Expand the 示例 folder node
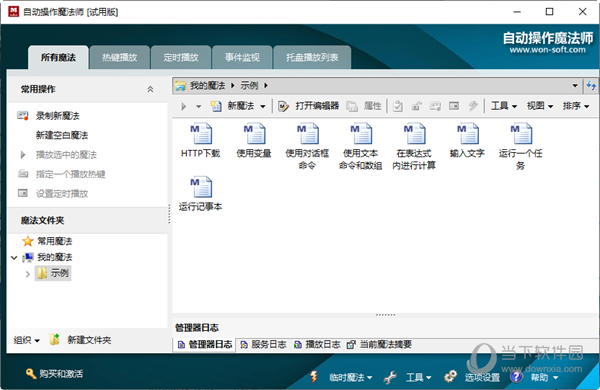The width and height of the screenshot is (600, 390). click(27, 274)
